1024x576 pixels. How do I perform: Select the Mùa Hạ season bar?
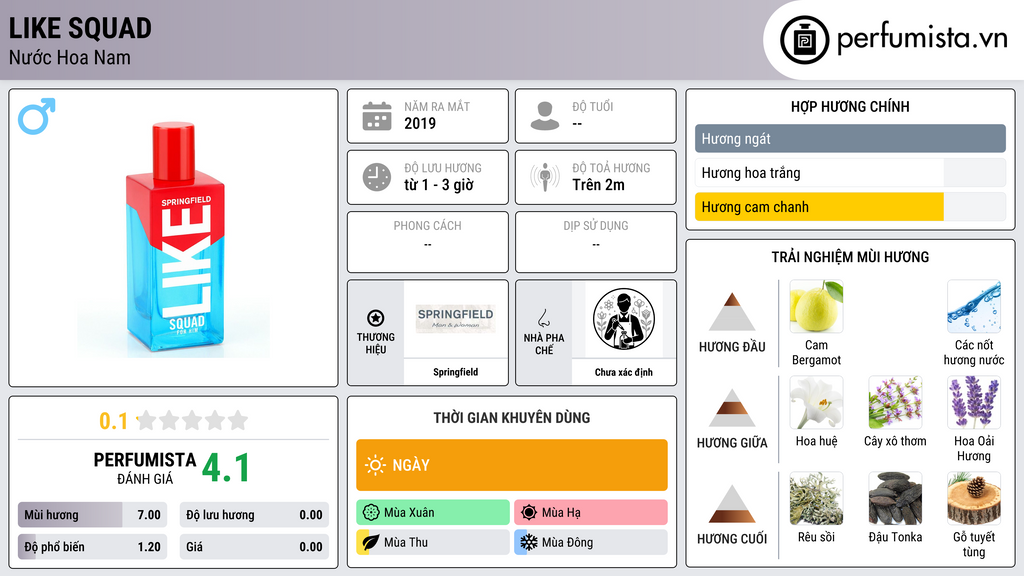[x=591, y=512]
